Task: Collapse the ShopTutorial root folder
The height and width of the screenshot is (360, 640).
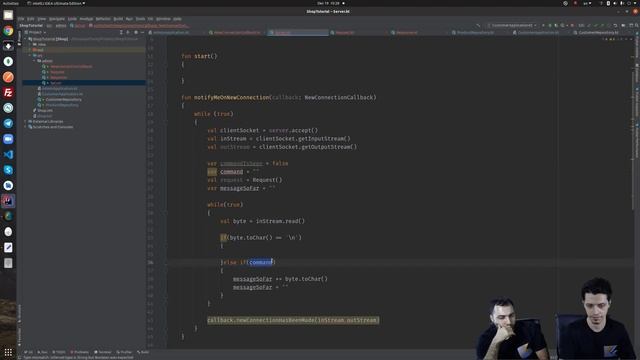Action: pyautogui.click(x=26, y=39)
